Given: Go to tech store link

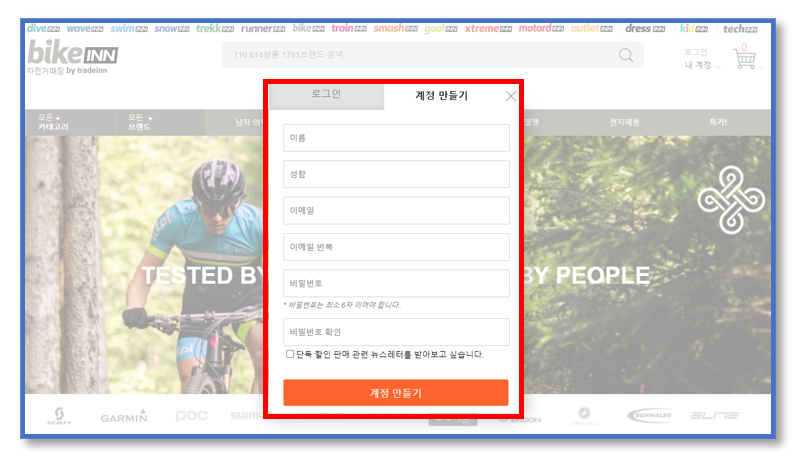Looking at the screenshot, I should [740, 29].
